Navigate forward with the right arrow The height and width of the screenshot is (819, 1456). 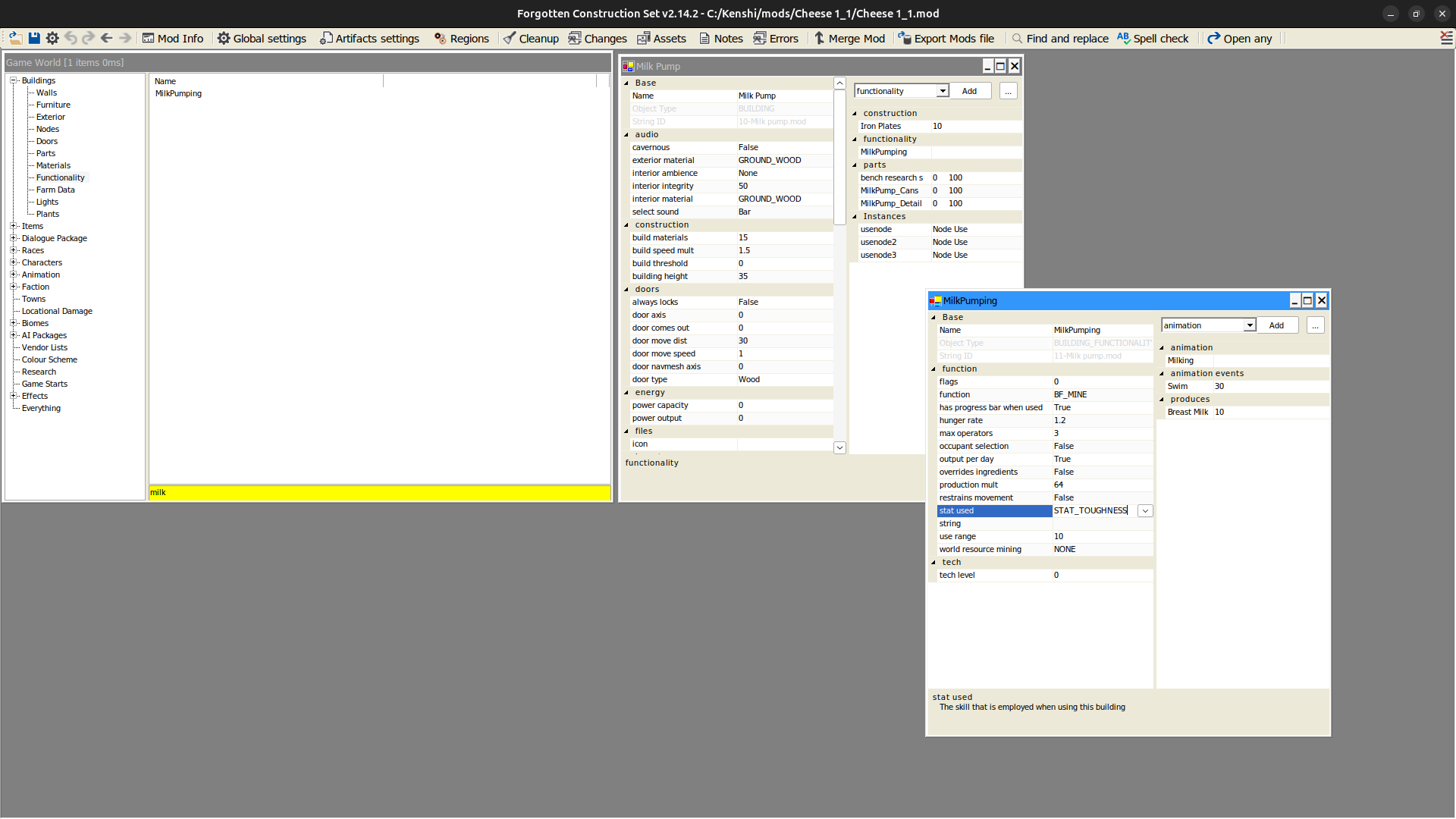(x=125, y=38)
